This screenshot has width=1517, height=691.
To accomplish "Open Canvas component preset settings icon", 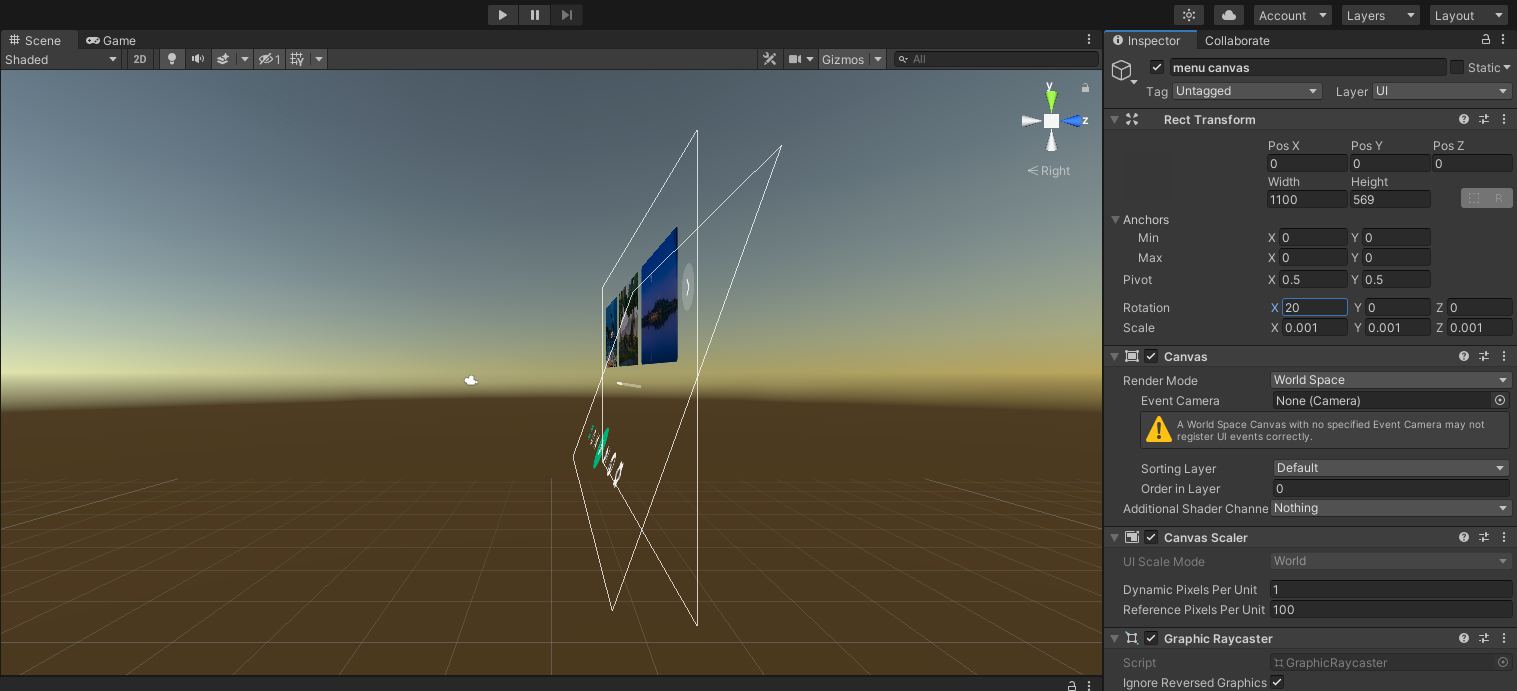I will pos(1484,356).
